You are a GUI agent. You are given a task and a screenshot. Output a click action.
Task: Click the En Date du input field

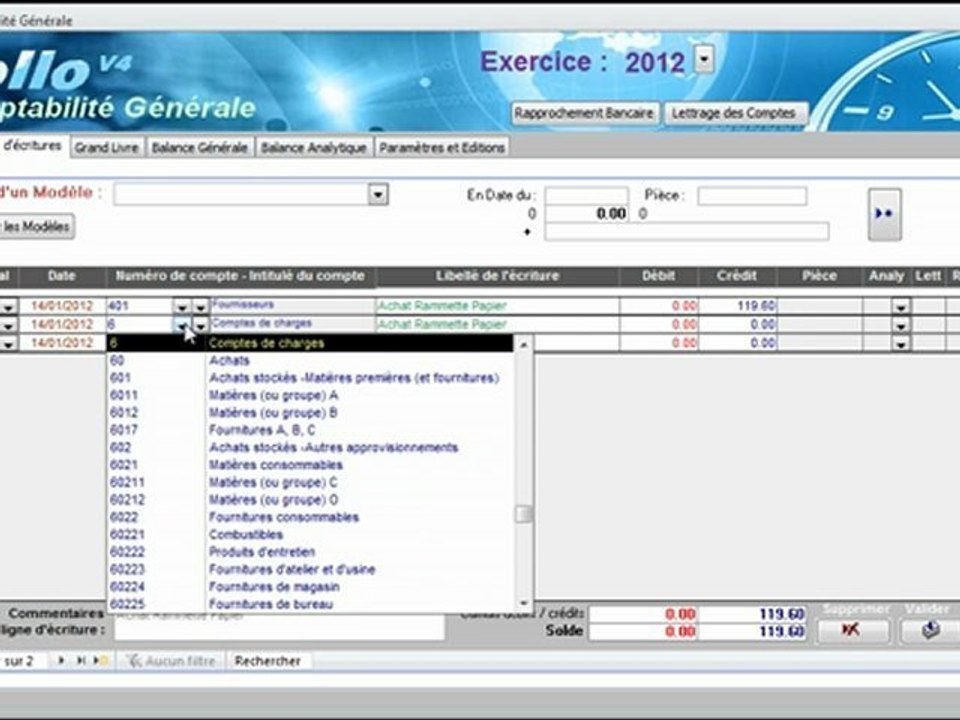tap(587, 196)
